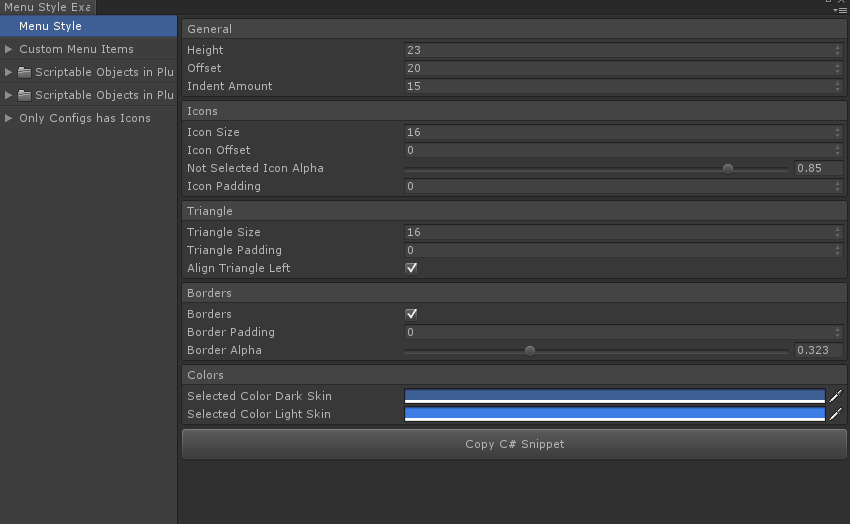This screenshot has width=850, height=524.
Task: Click Offset field stepper arrows
Action: [x=838, y=68]
